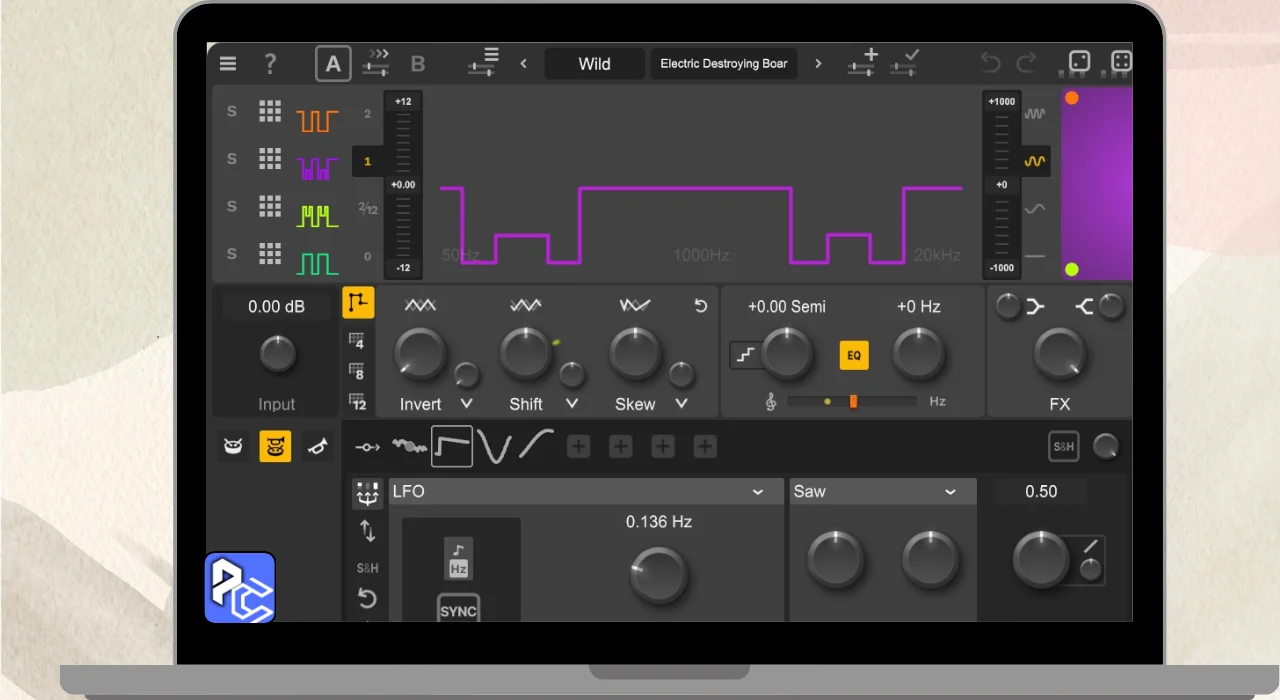Expand the LFO type dropdown
The height and width of the screenshot is (700, 1280).
[x=757, y=492]
